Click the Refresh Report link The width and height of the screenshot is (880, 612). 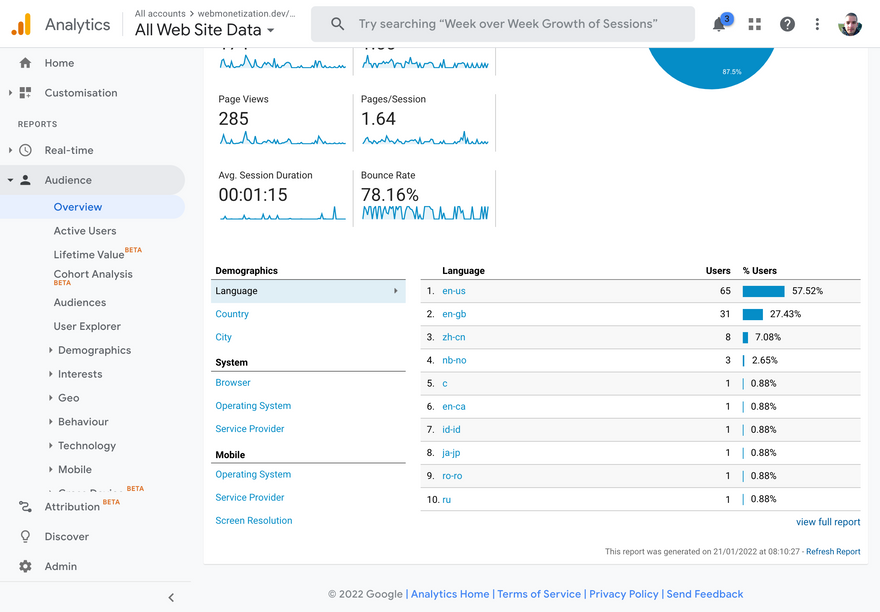(x=833, y=552)
